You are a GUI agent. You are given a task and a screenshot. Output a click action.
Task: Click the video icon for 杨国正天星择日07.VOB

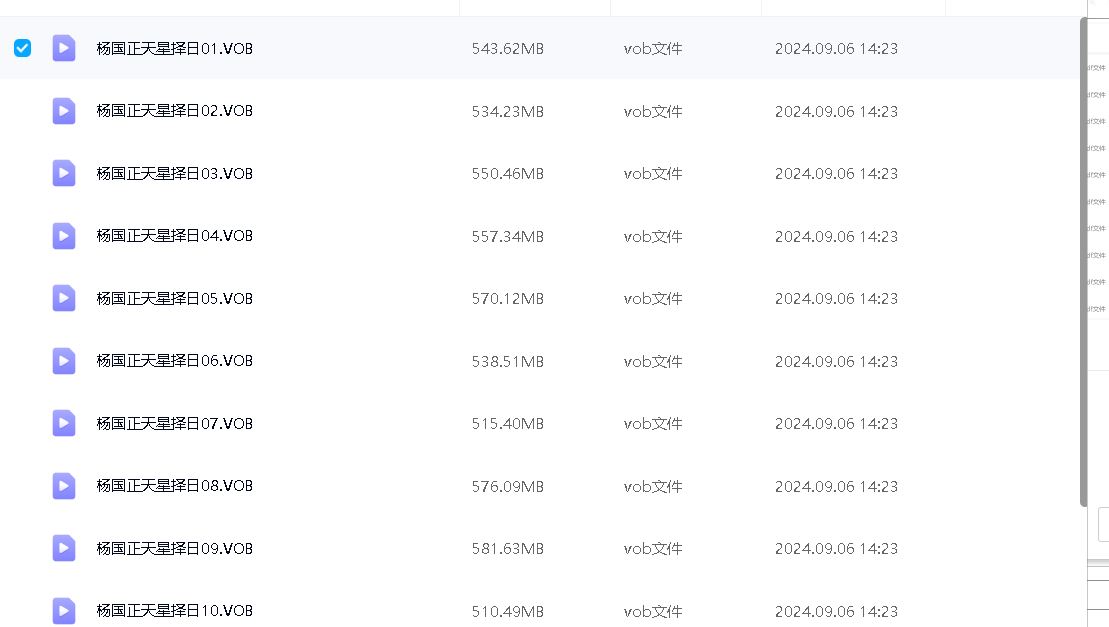tap(64, 423)
